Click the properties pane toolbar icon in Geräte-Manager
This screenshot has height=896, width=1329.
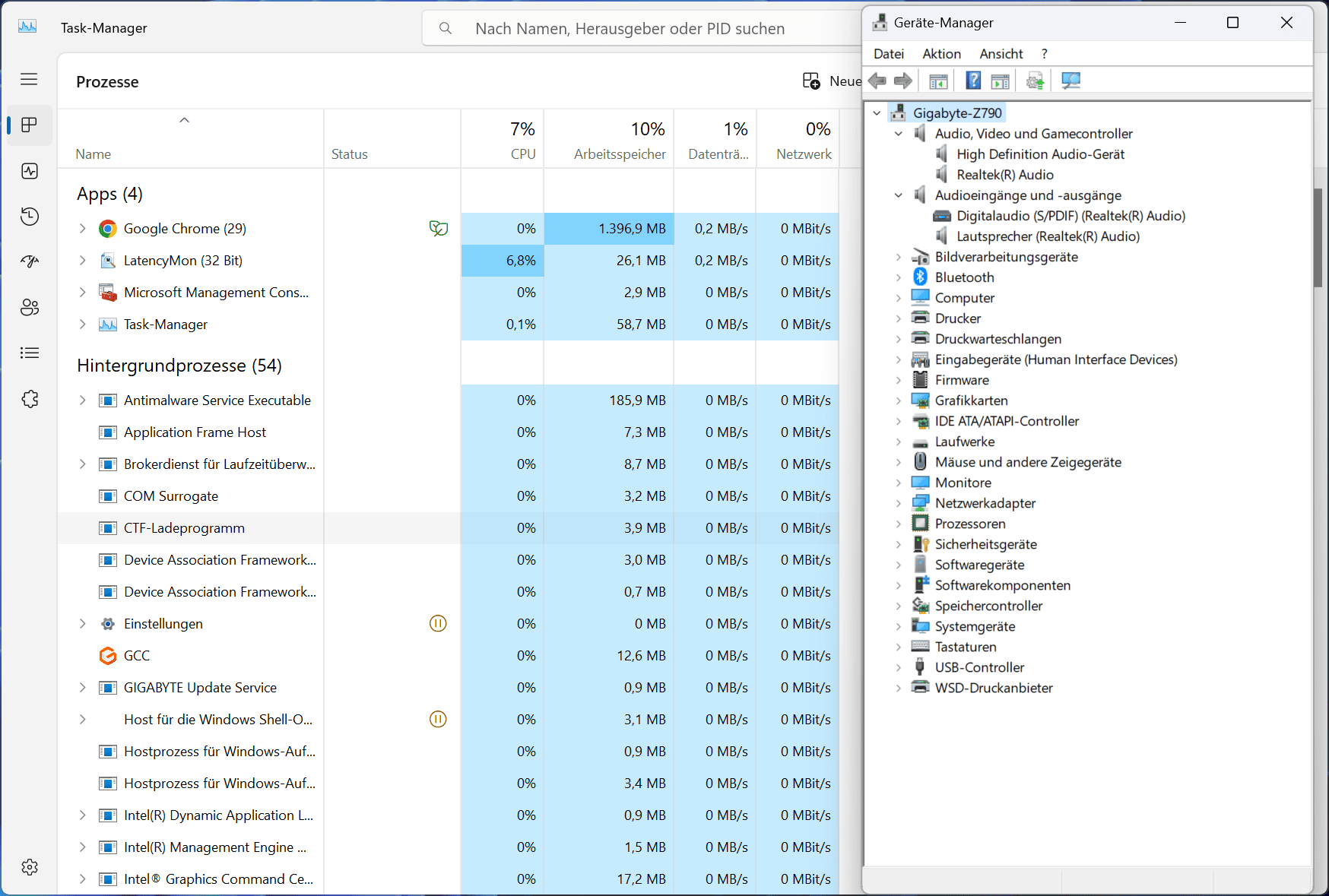coord(1001,81)
